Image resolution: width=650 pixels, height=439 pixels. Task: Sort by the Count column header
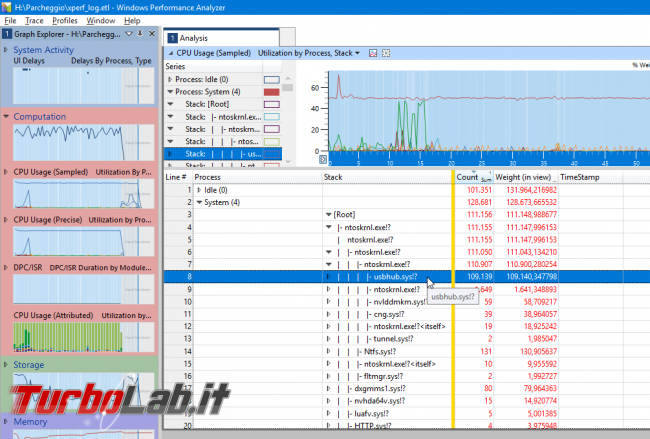[x=474, y=177]
